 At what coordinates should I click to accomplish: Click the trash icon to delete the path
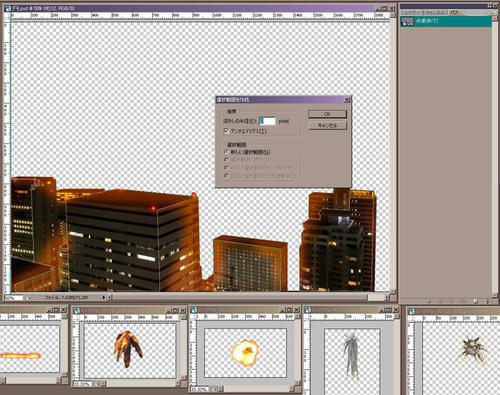[487, 301]
